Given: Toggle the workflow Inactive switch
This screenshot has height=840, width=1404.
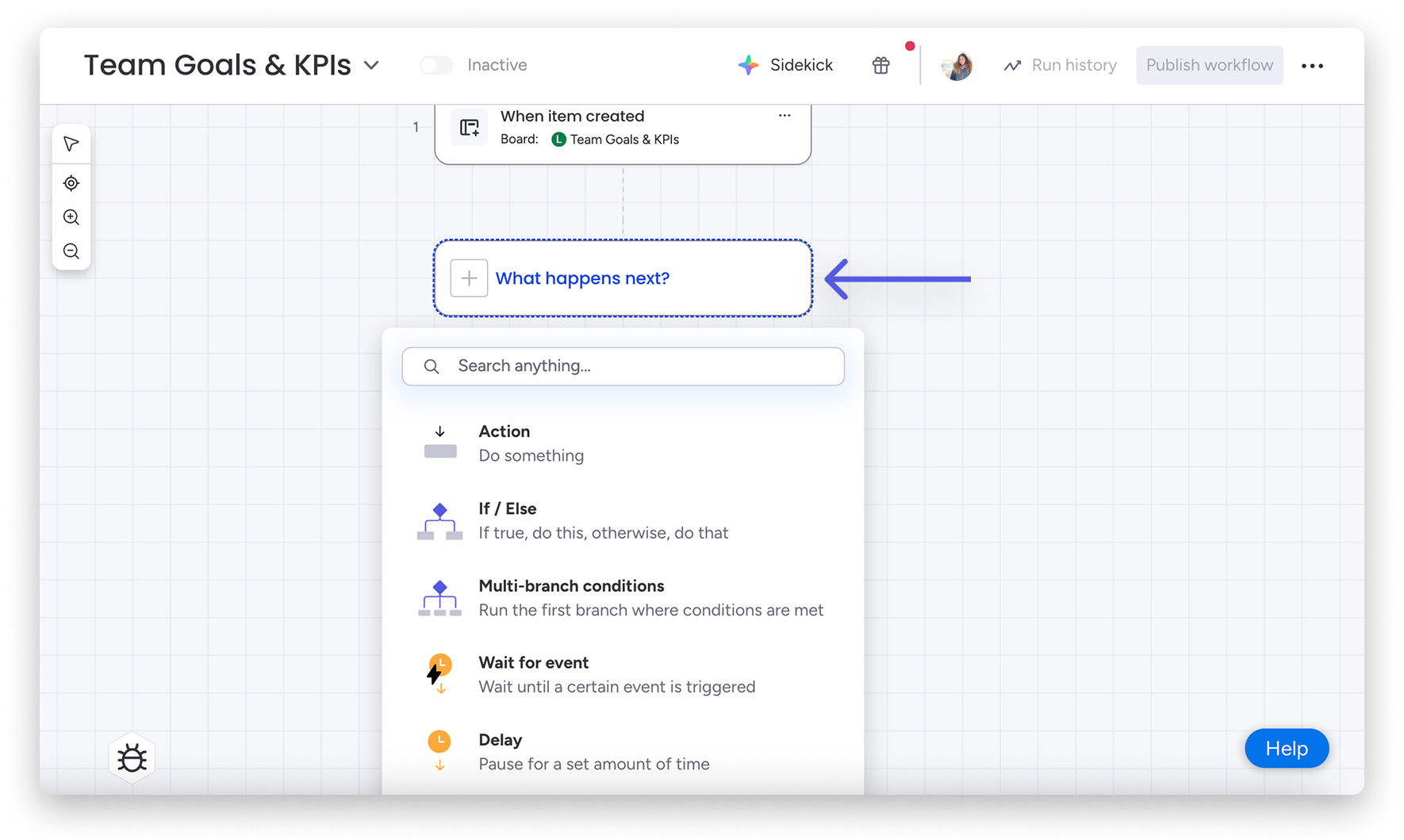Looking at the screenshot, I should click(x=436, y=65).
